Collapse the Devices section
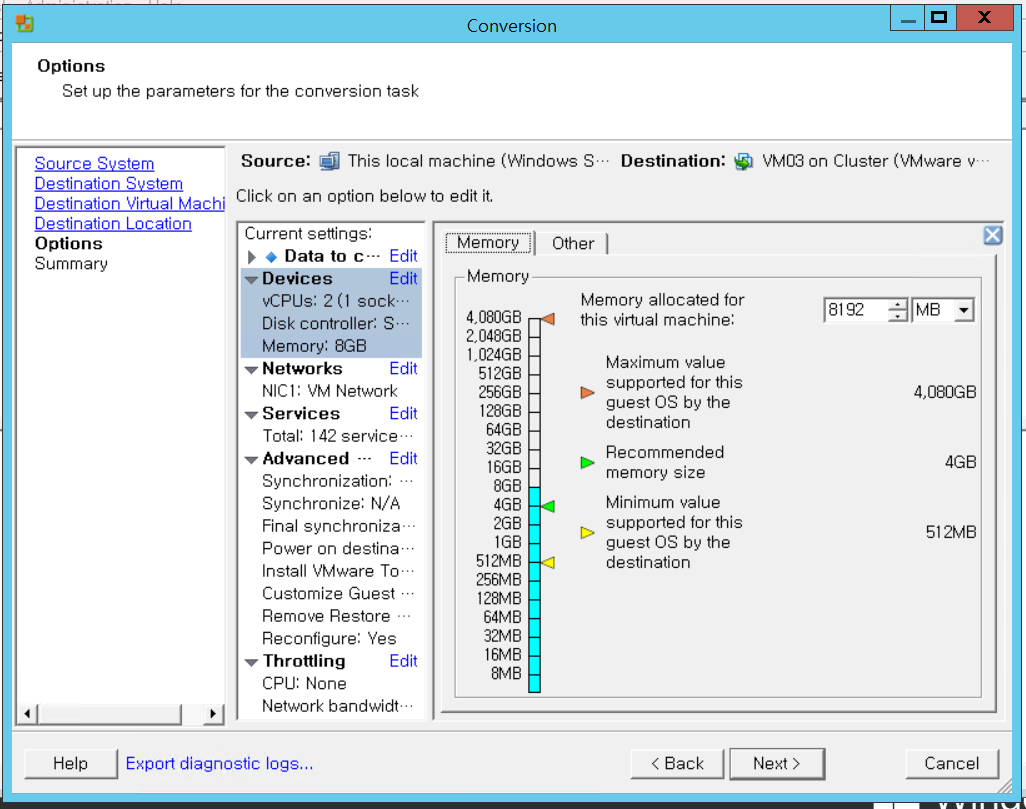Image resolution: width=1026 pixels, height=809 pixels. (251, 279)
